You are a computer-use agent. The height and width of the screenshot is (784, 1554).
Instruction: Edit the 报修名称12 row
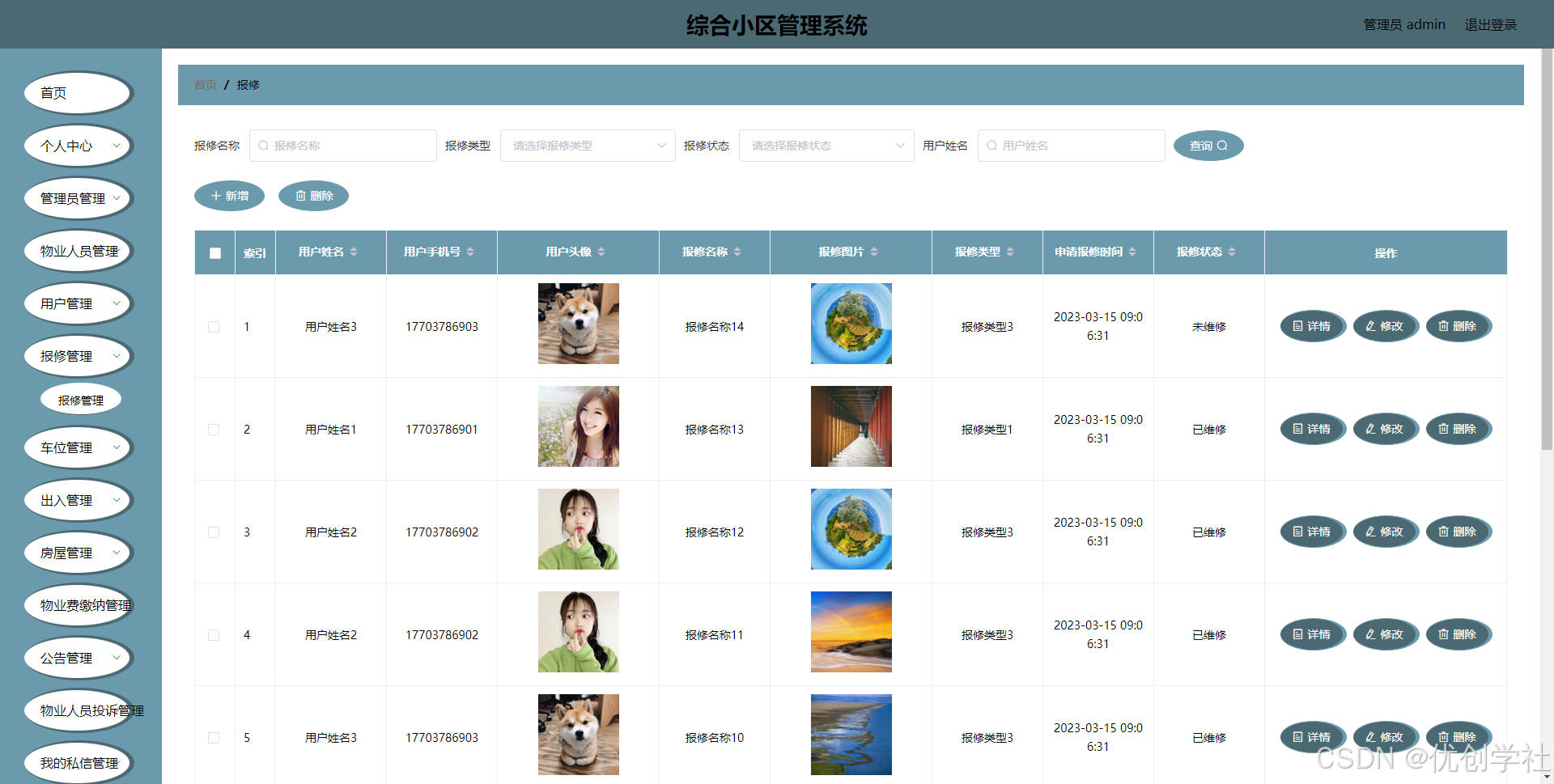point(1385,532)
